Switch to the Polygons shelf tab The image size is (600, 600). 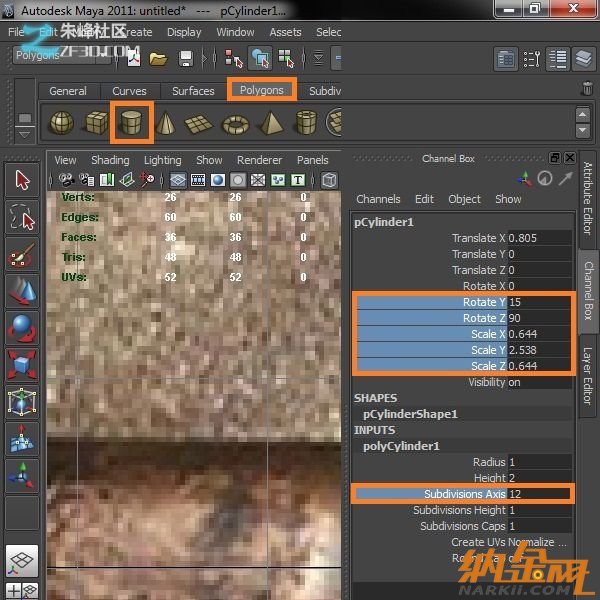(x=262, y=90)
